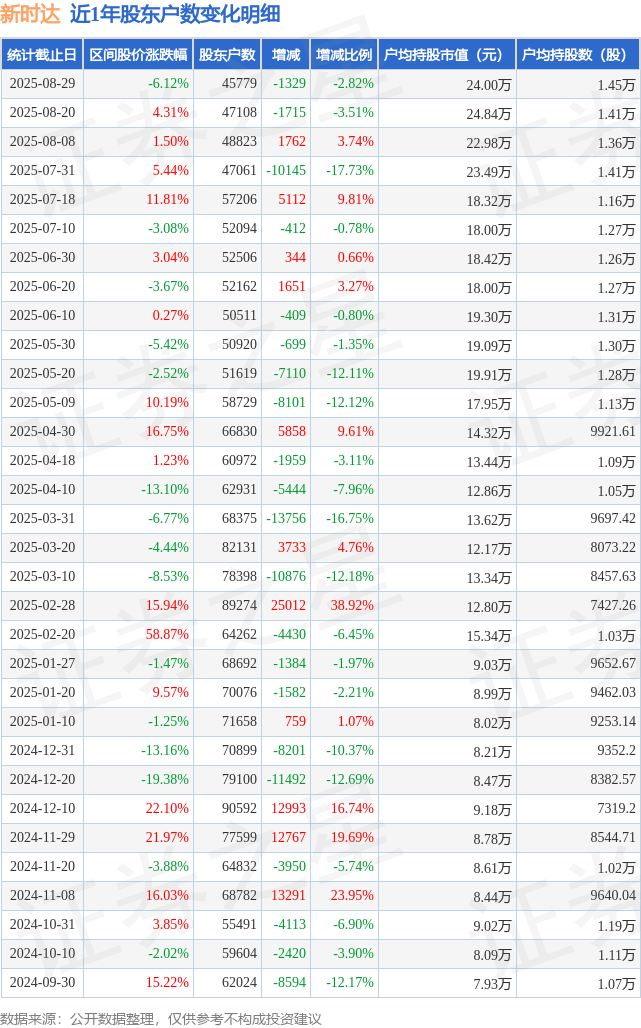641x1028 pixels.
Task: Select the 38.92% change ratio cell
Action: [x=352, y=606]
